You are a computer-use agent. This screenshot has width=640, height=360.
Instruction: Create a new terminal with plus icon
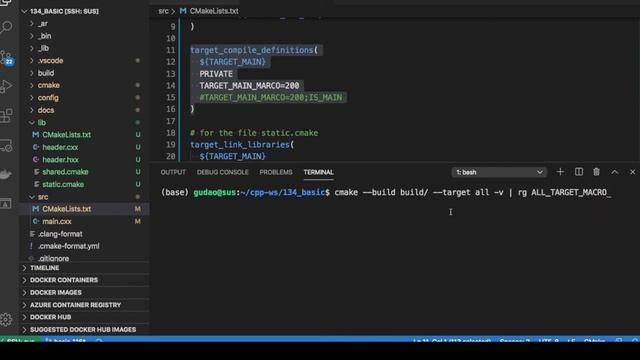(560, 172)
